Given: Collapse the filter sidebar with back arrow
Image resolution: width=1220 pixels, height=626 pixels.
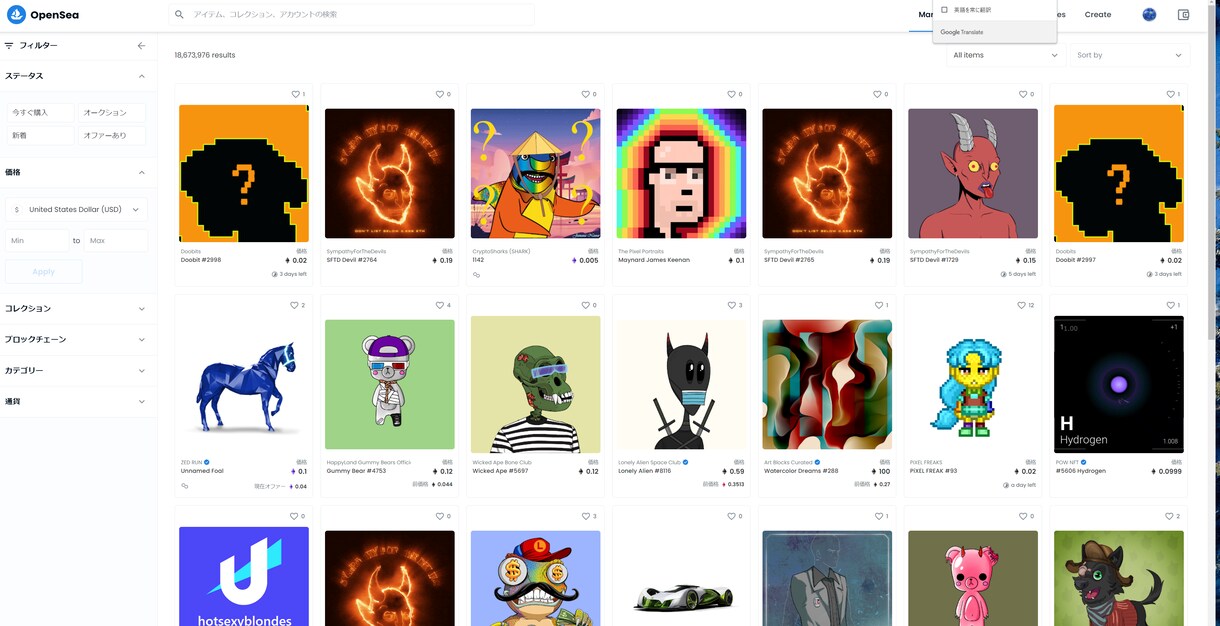Looking at the screenshot, I should (141, 46).
